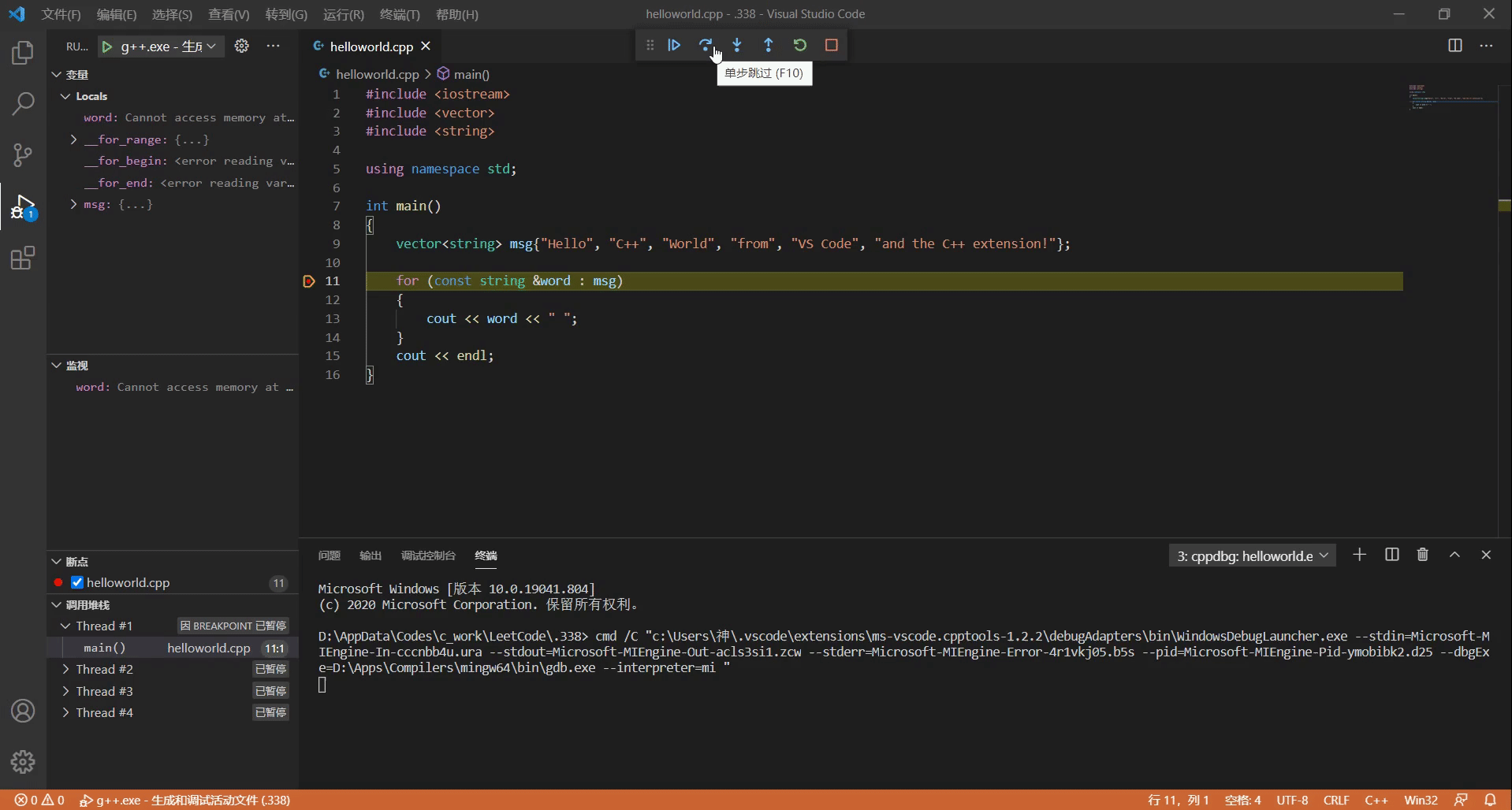Click Step Into debug button
1512x810 pixels.
coord(737,45)
